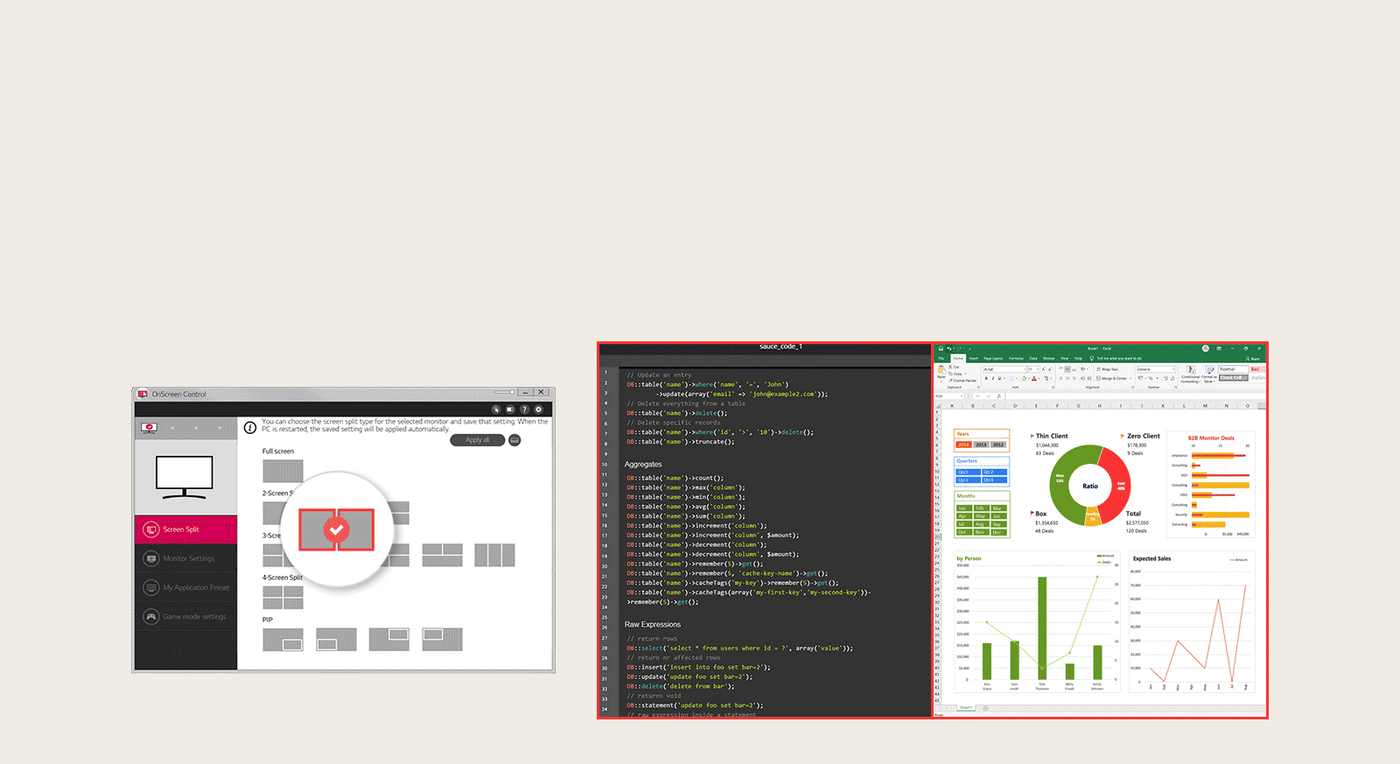Click the Share button in Excel
The width and height of the screenshot is (1400, 764).
click(x=1252, y=358)
